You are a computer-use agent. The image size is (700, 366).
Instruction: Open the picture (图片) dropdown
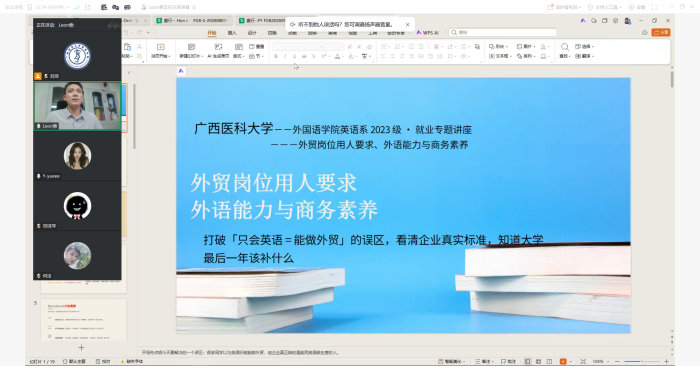[x=526, y=46]
